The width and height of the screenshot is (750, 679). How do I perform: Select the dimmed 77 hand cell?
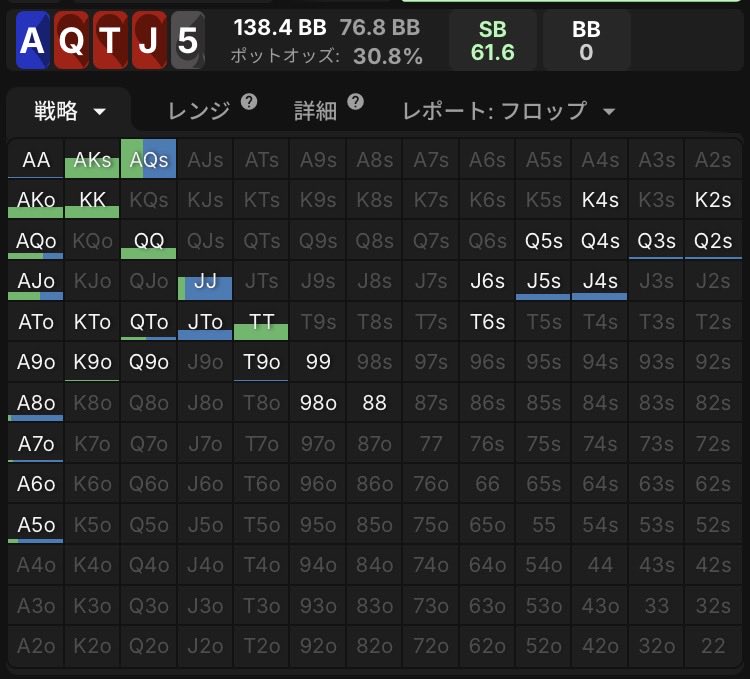coord(430,443)
